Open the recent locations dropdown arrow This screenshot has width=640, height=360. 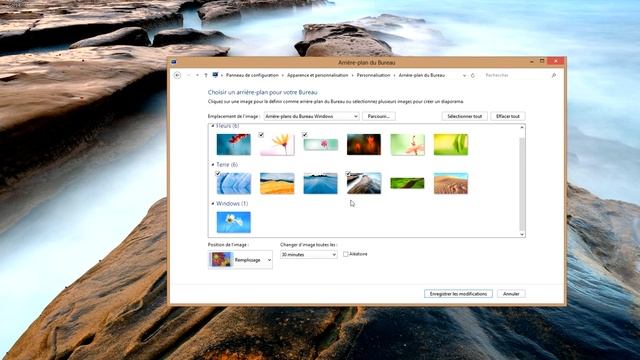(x=197, y=75)
